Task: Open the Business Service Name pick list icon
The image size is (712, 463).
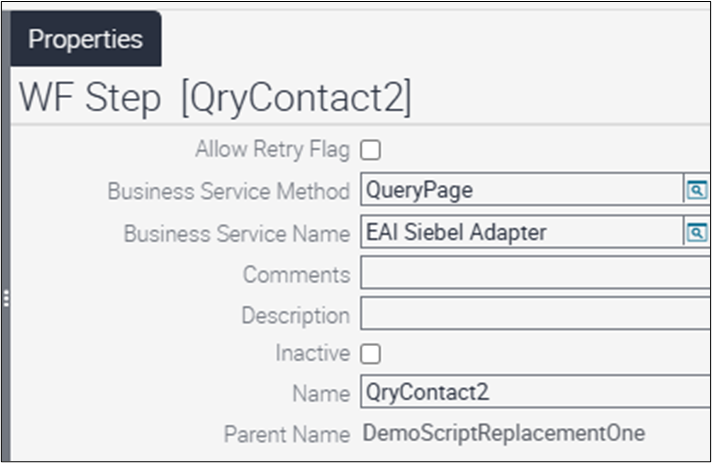Action: 695,232
